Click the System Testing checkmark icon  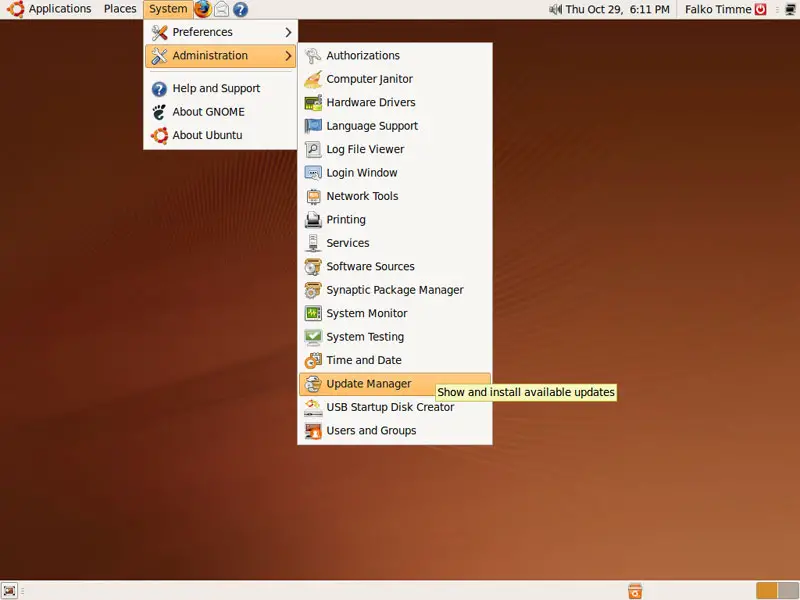tap(313, 337)
